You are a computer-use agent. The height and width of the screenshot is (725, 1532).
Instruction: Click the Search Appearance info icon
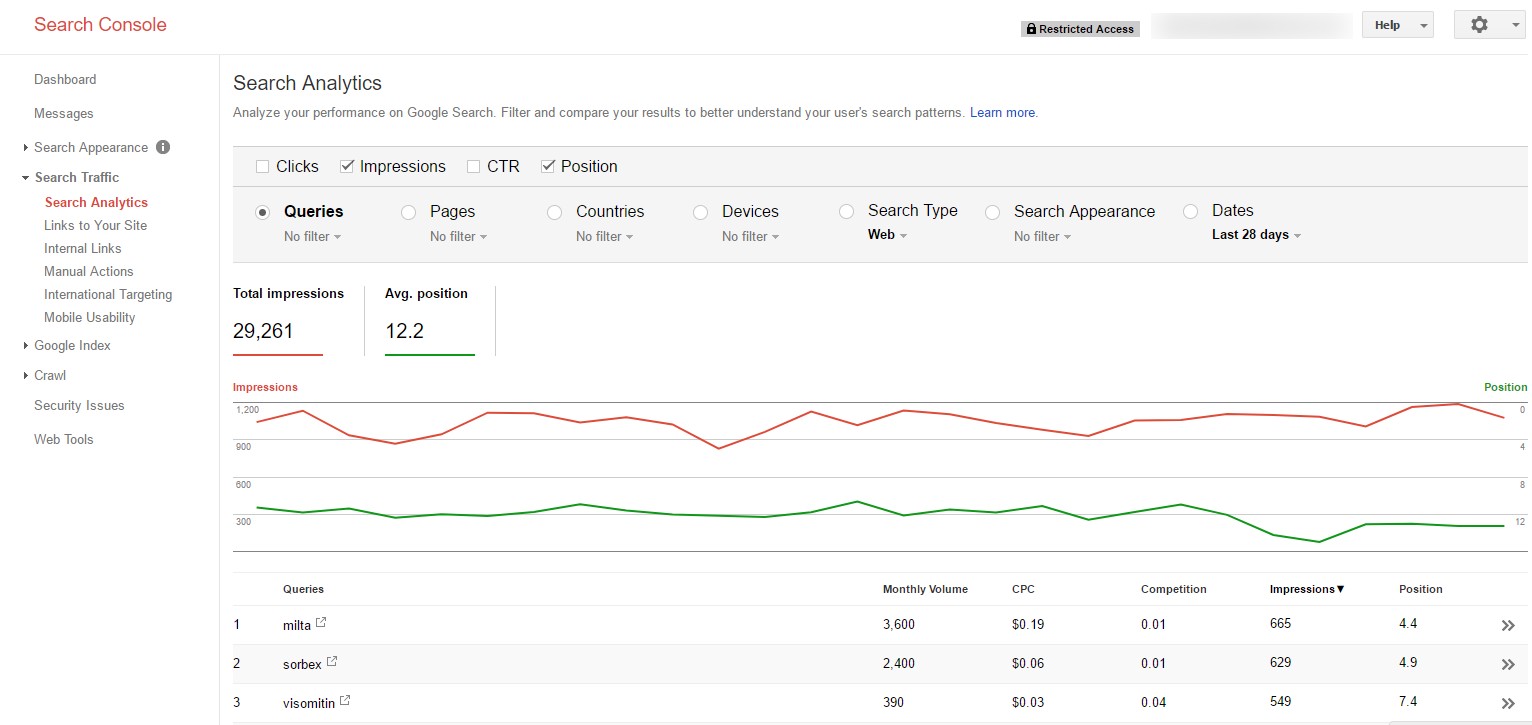pyautogui.click(x=163, y=147)
